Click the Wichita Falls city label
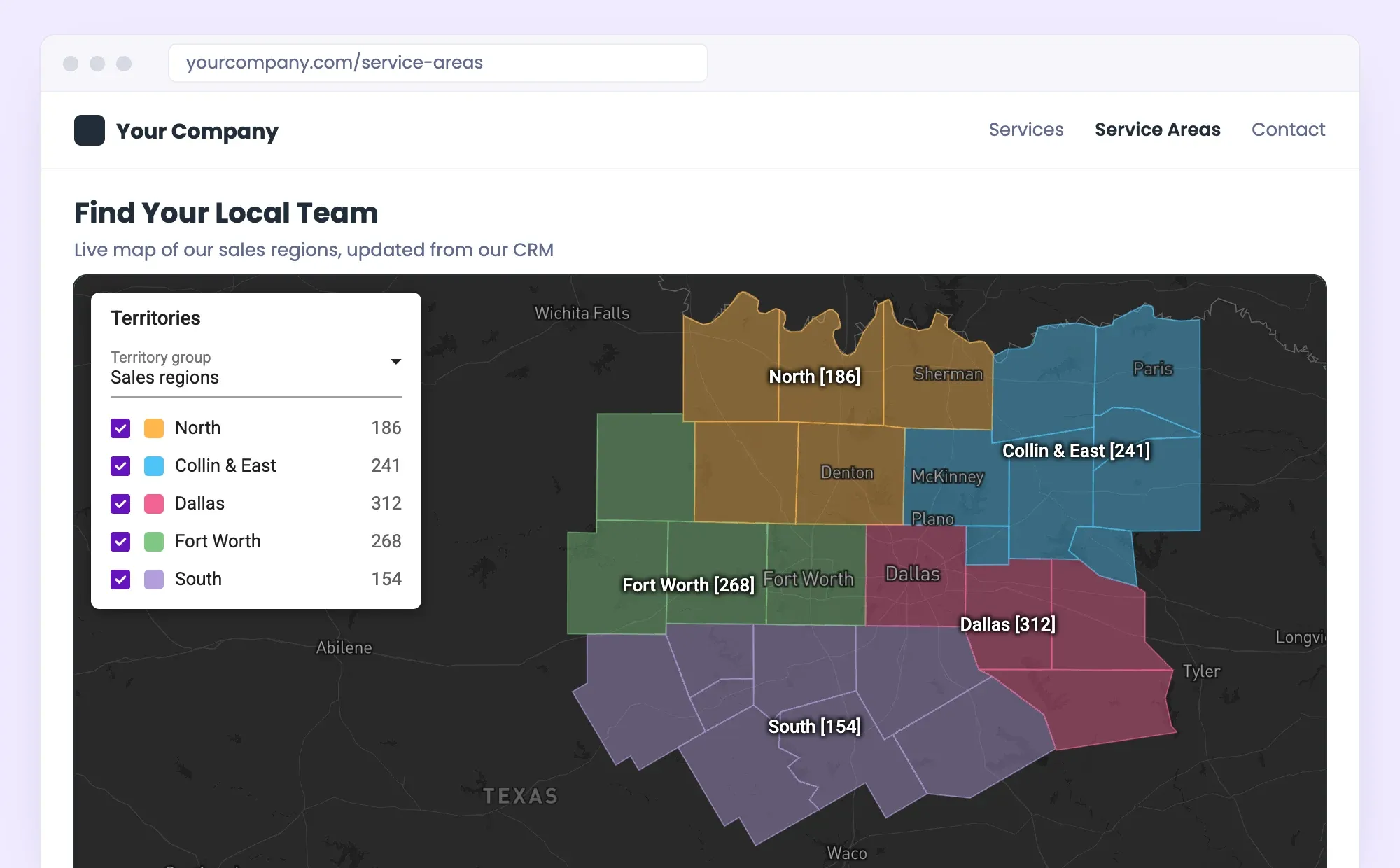 pos(582,314)
